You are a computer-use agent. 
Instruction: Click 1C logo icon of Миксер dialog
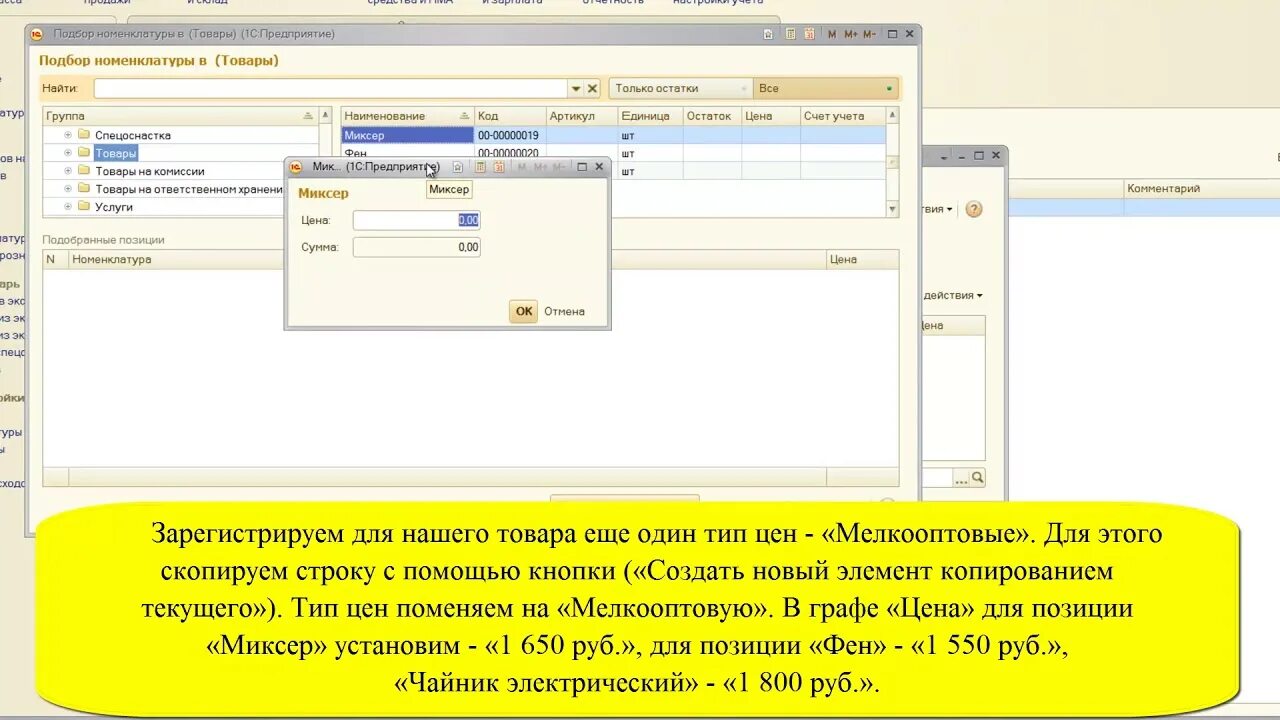pyautogui.click(x=296, y=167)
